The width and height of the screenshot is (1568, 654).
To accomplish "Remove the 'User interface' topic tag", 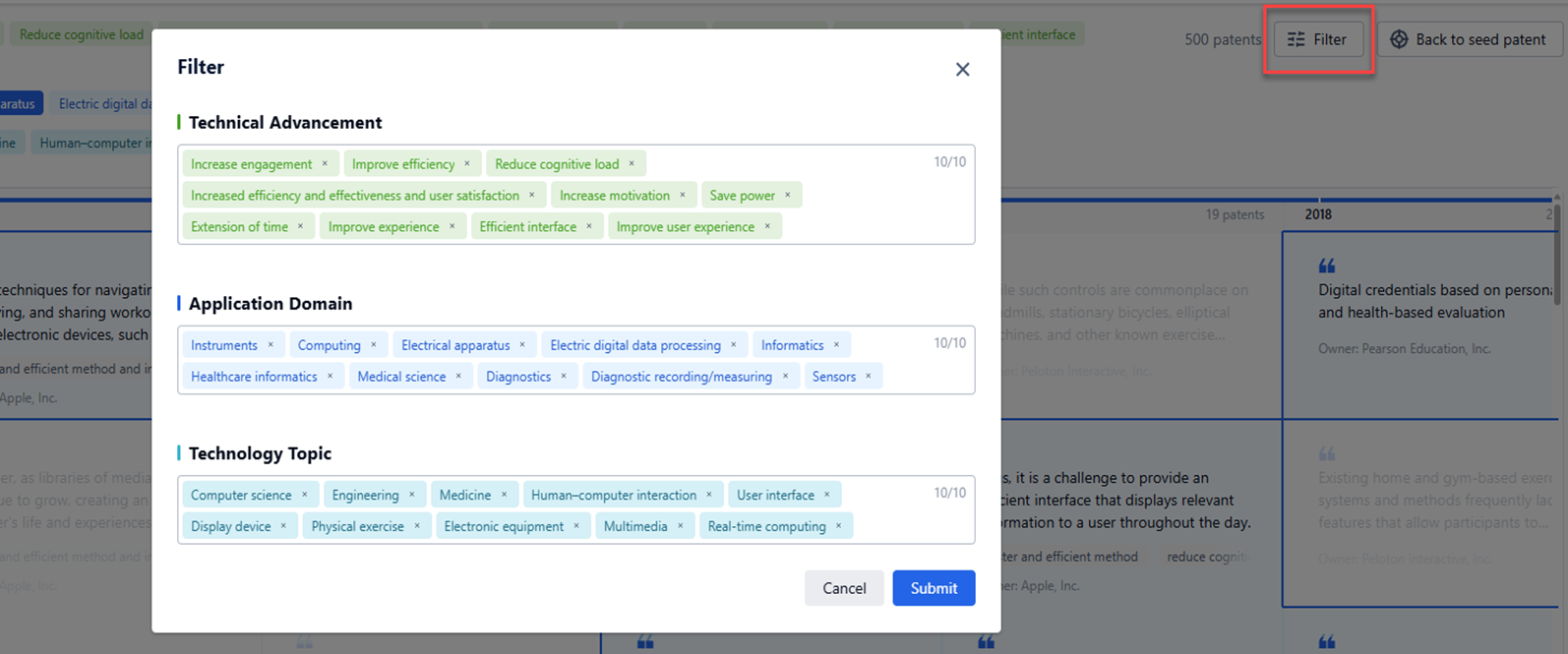I will (x=826, y=495).
